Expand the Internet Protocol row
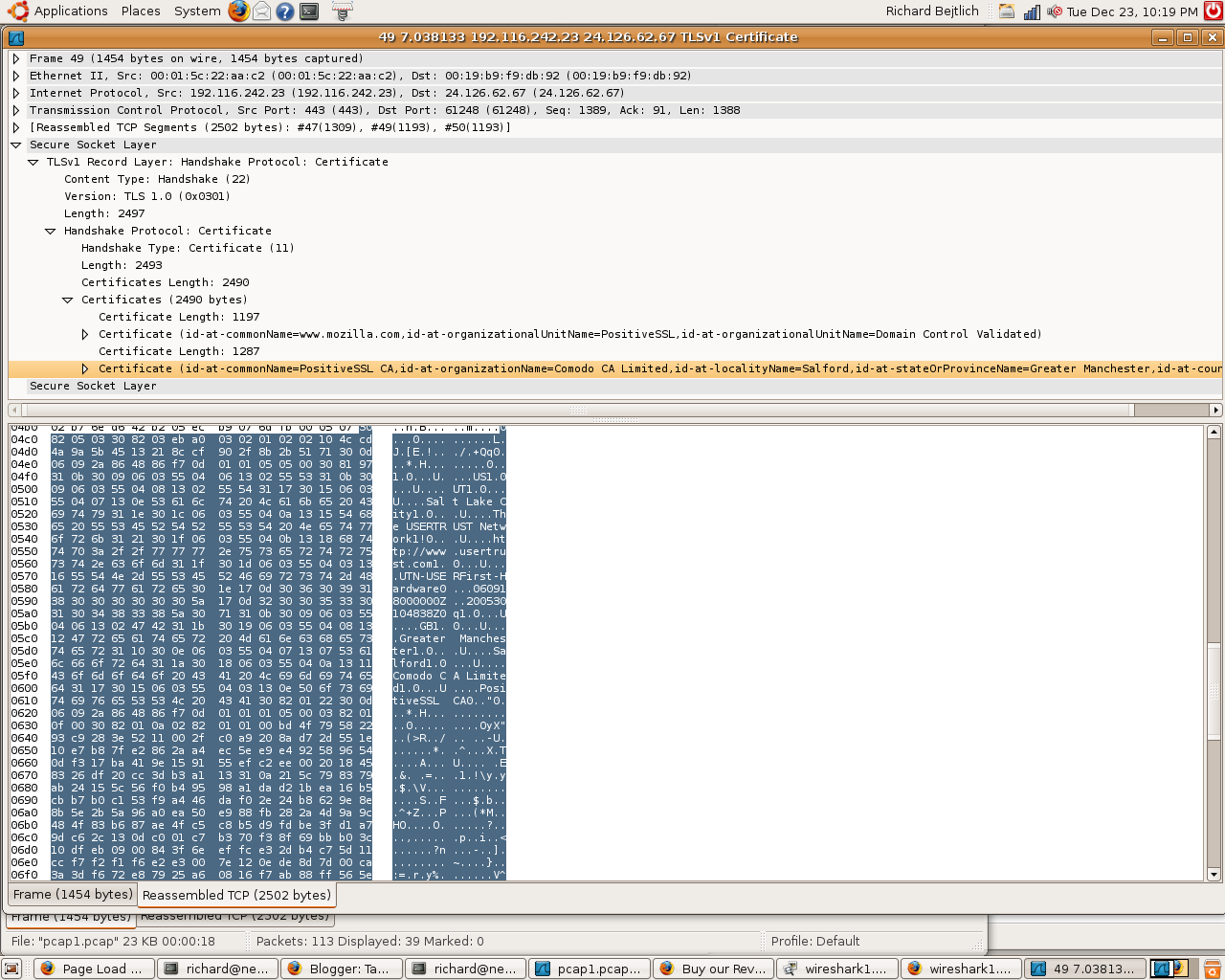This screenshot has height=980, width=1225. [x=16, y=93]
